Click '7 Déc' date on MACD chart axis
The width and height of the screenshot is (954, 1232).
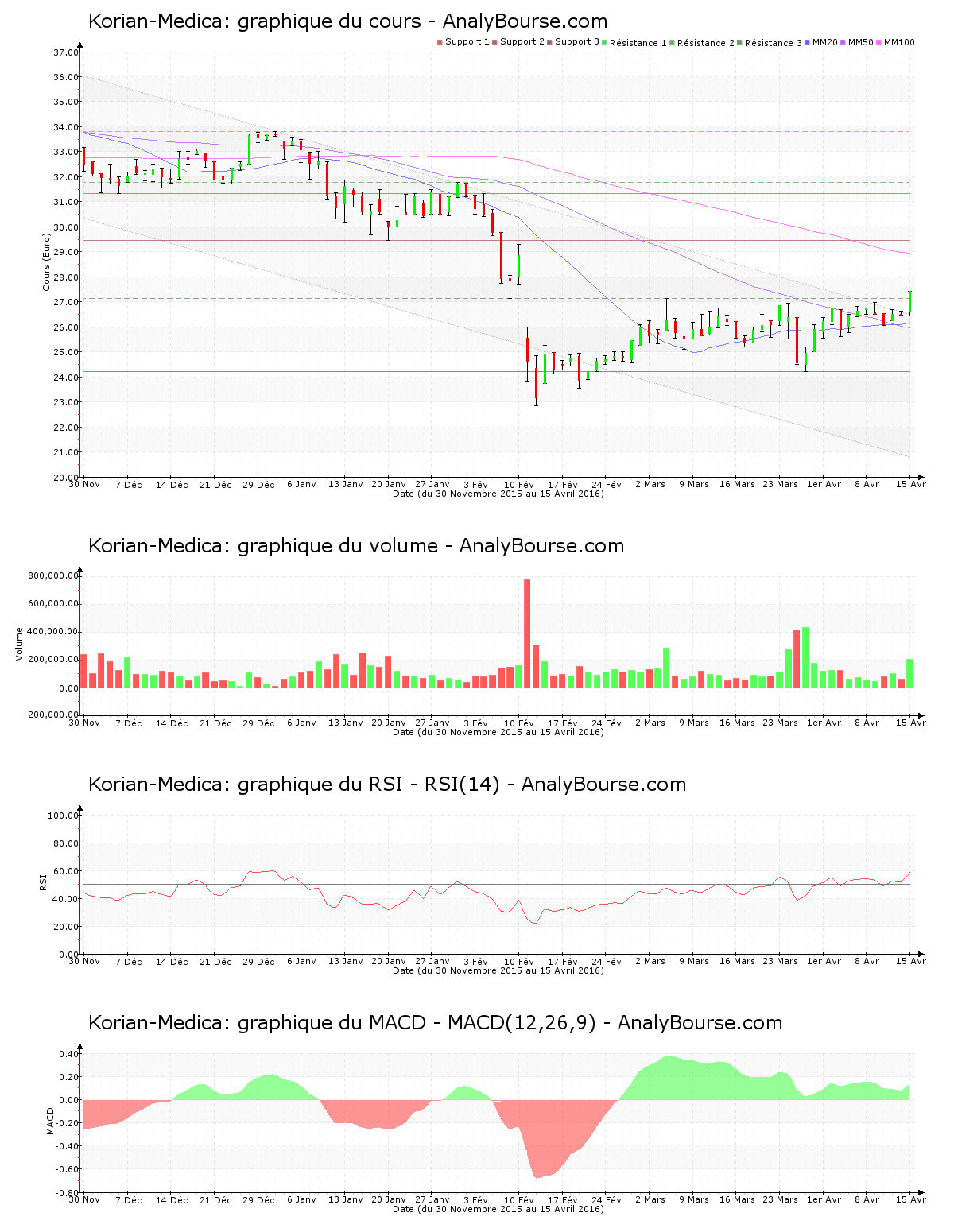pyautogui.click(x=129, y=1200)
